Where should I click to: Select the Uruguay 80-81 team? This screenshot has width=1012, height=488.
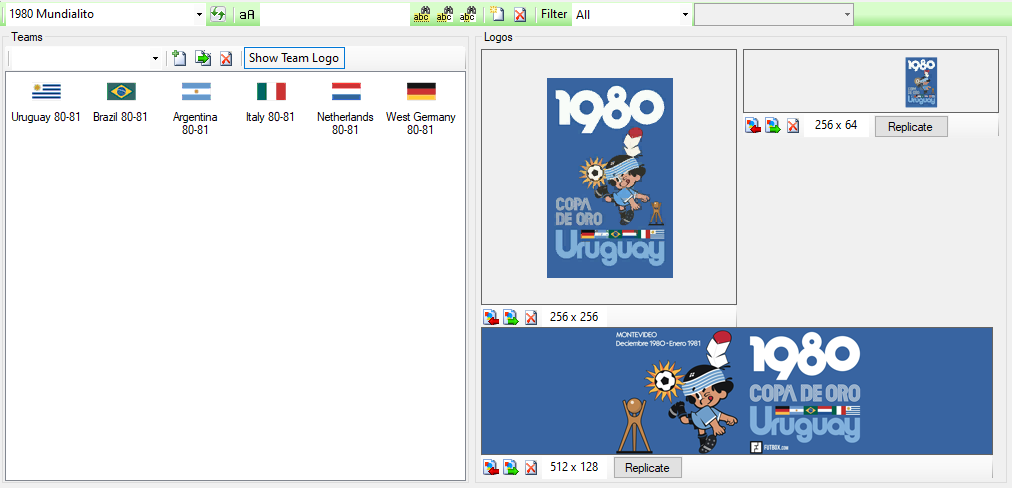click(x=46, y=102)
